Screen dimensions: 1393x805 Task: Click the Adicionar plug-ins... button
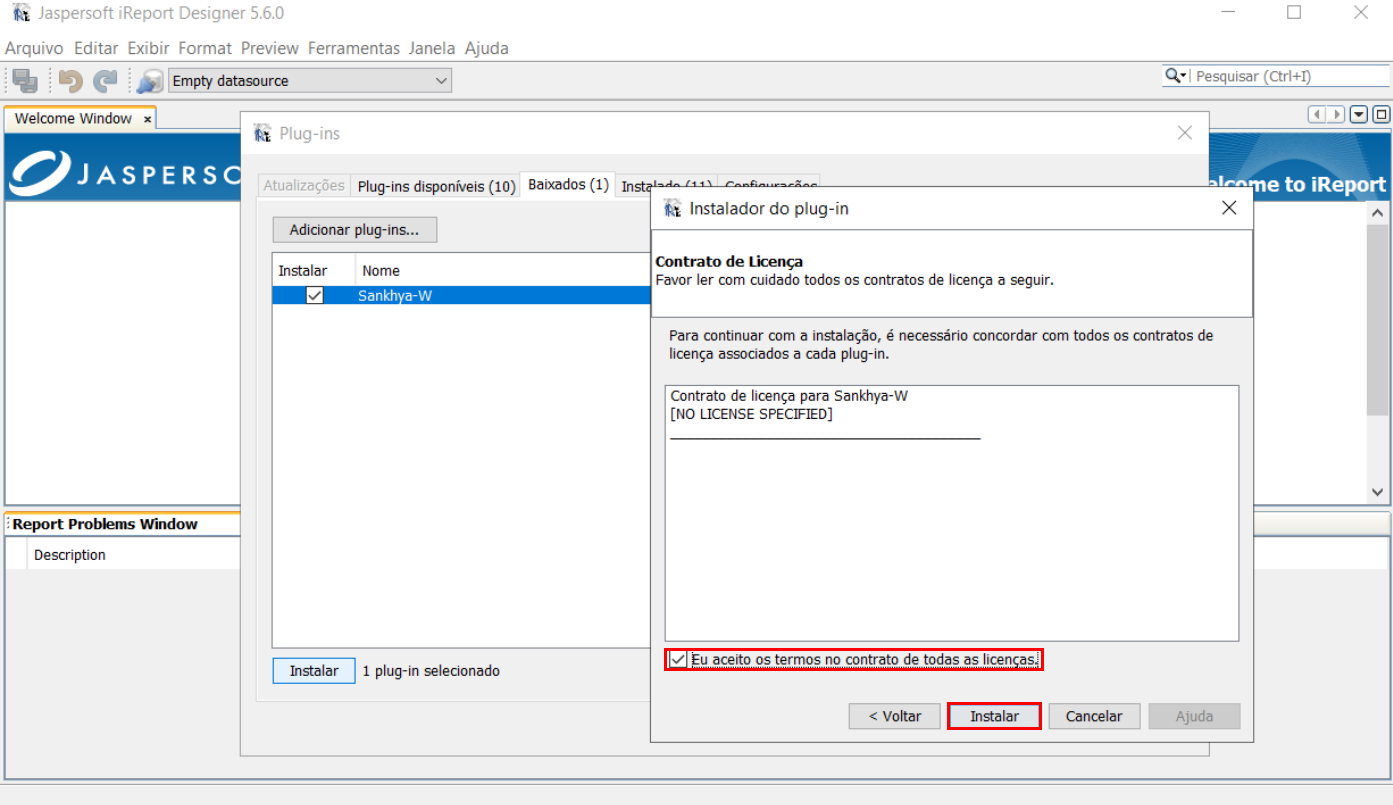tap(355, 230)
